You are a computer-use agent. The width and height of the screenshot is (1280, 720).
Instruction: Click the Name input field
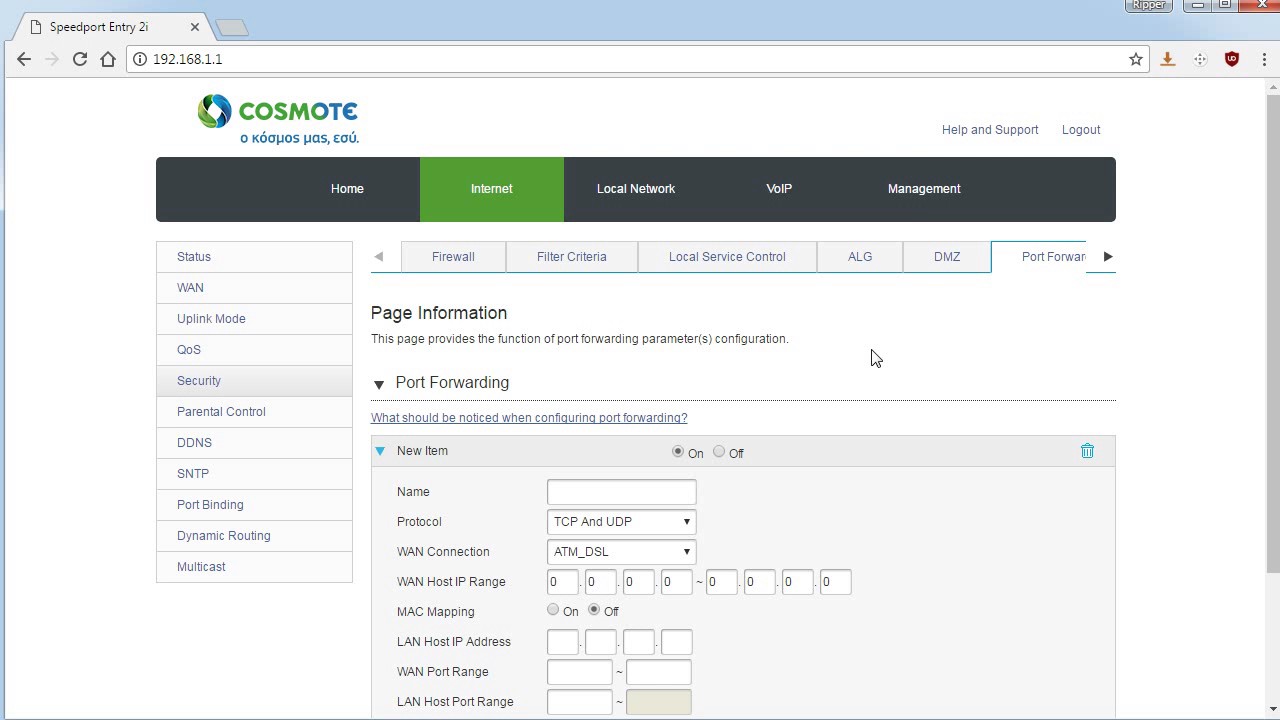point(621,492)
